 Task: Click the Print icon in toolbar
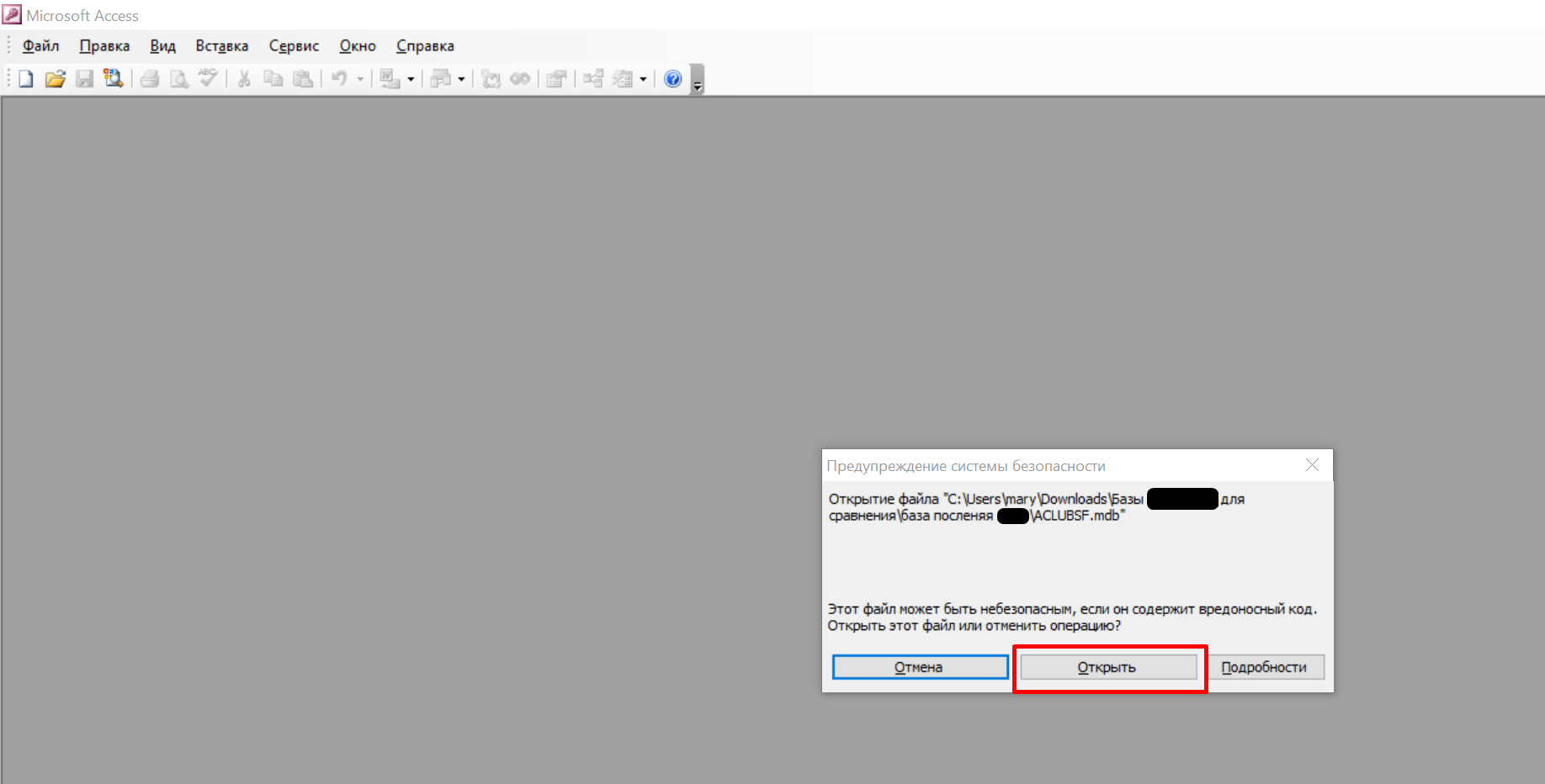pos(150,79)
